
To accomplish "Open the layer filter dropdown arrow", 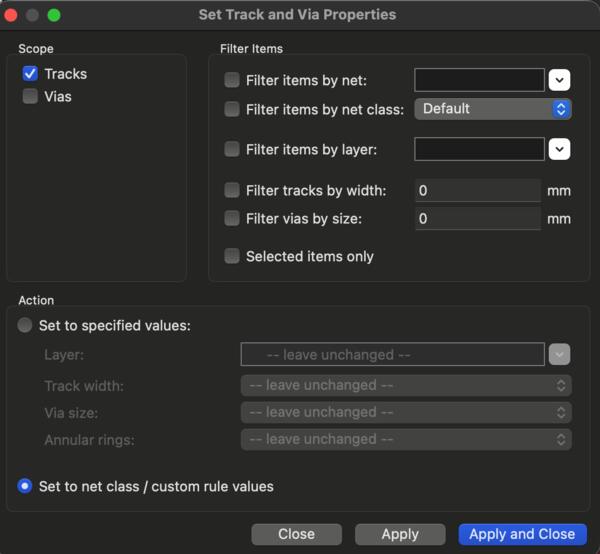I will point(559,149).
